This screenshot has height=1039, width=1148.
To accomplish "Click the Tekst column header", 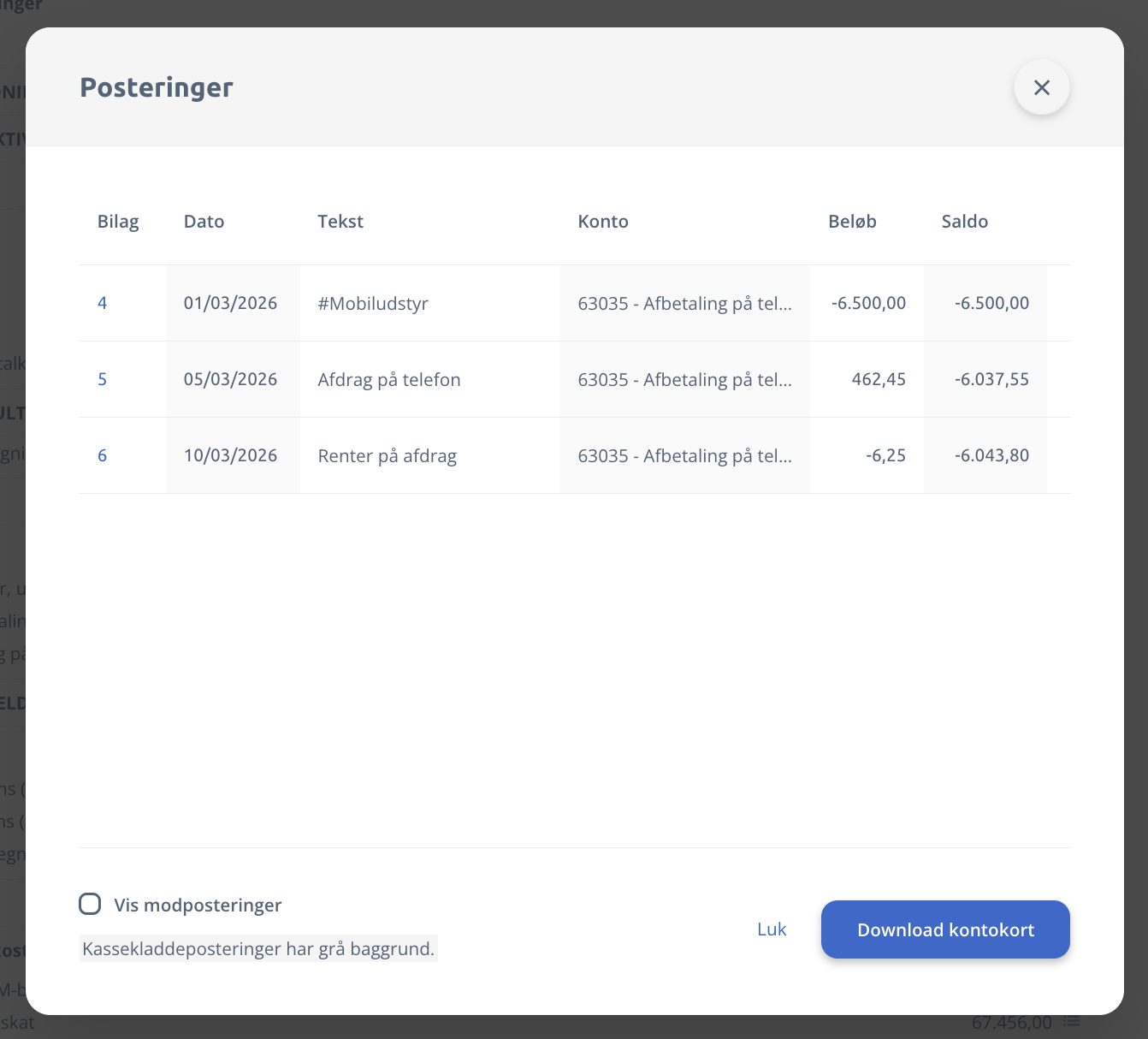I will (340, 222).
